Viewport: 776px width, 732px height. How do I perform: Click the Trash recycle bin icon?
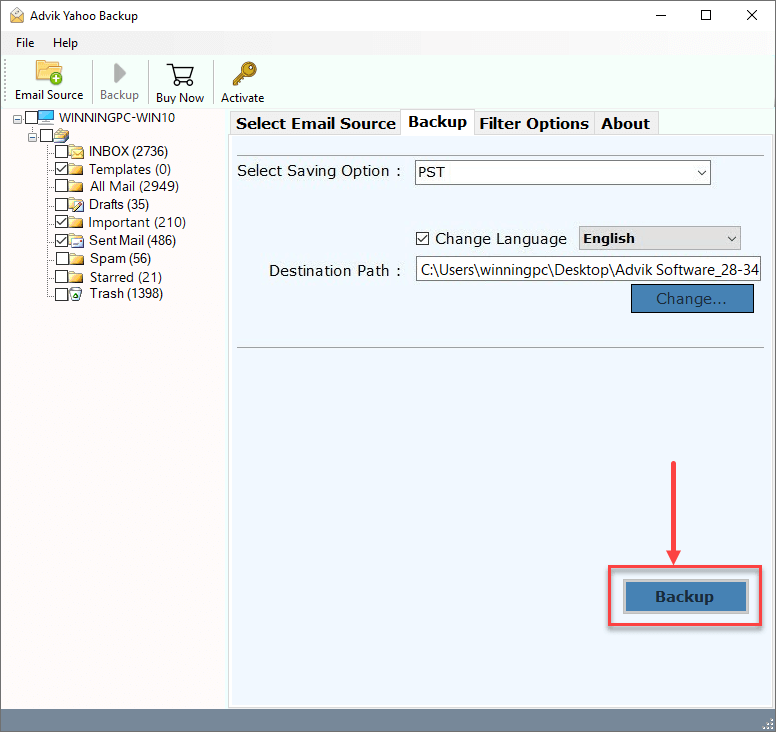pyautogui.click(x=75, y=294)
